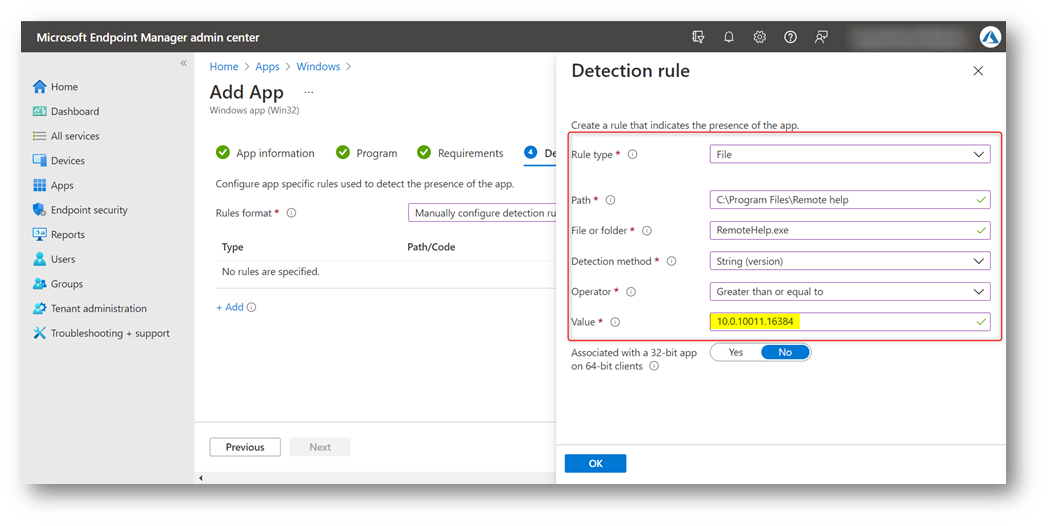
Task: Click left arrow of horizontal scrollbar
Action: pyautogui.click(x=201, y=478)
